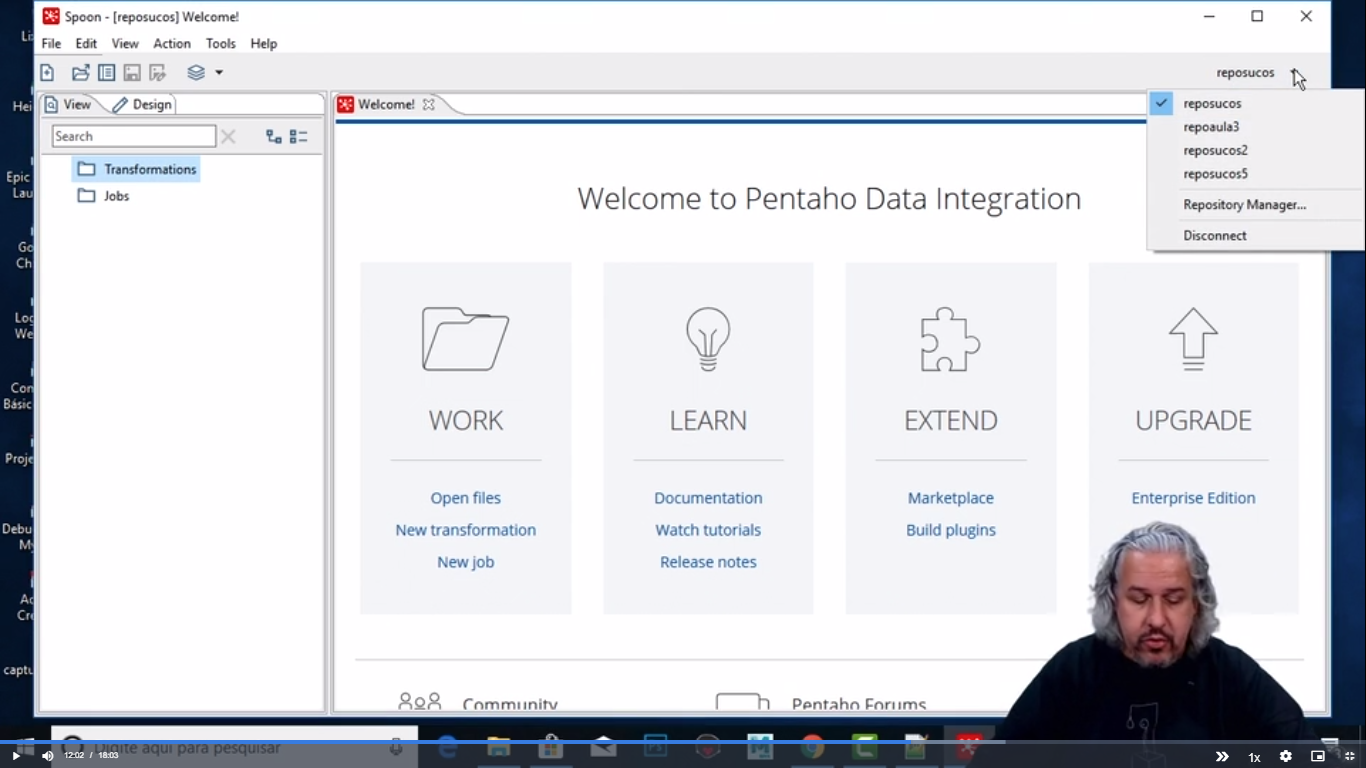1366x768 pixels.
Task: Select the Transformations folder in the tree
Action: pyautogui.click(x=137, y=169)
